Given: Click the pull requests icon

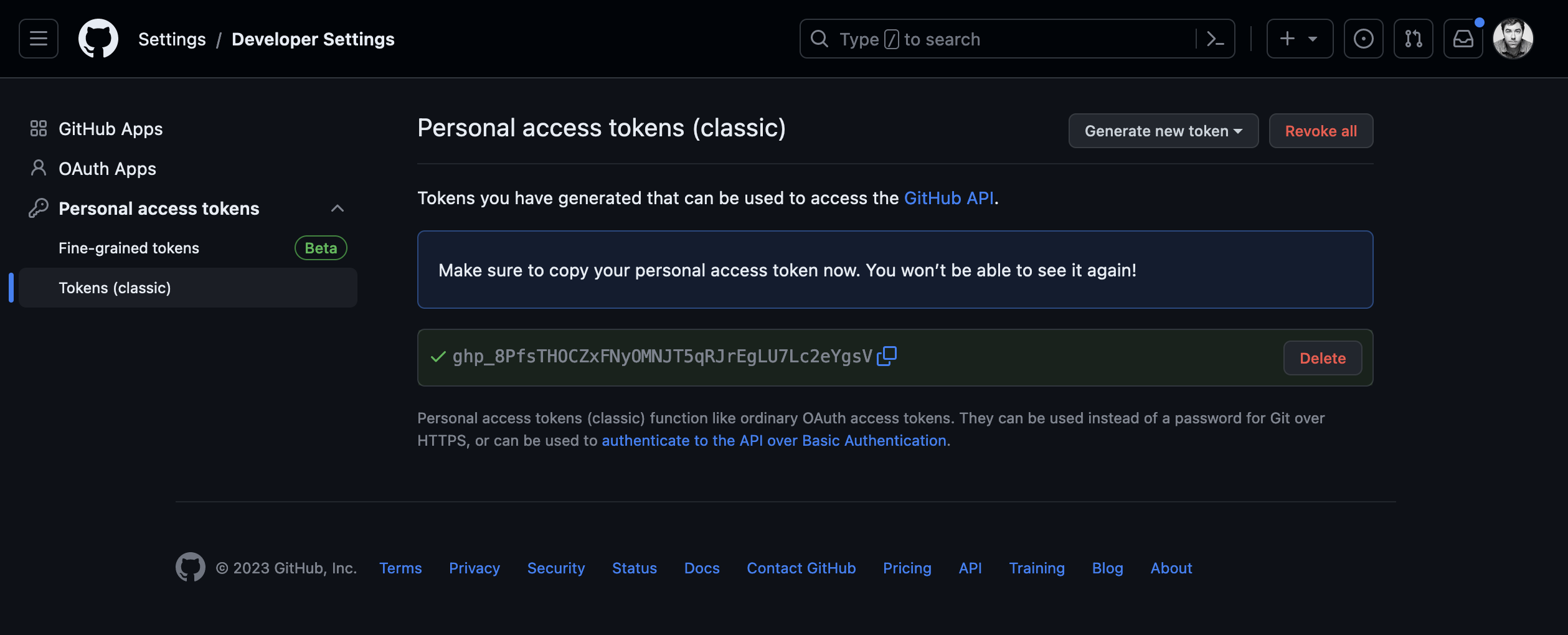Looking at the screenshot, I should click(x=1413, y=39).
